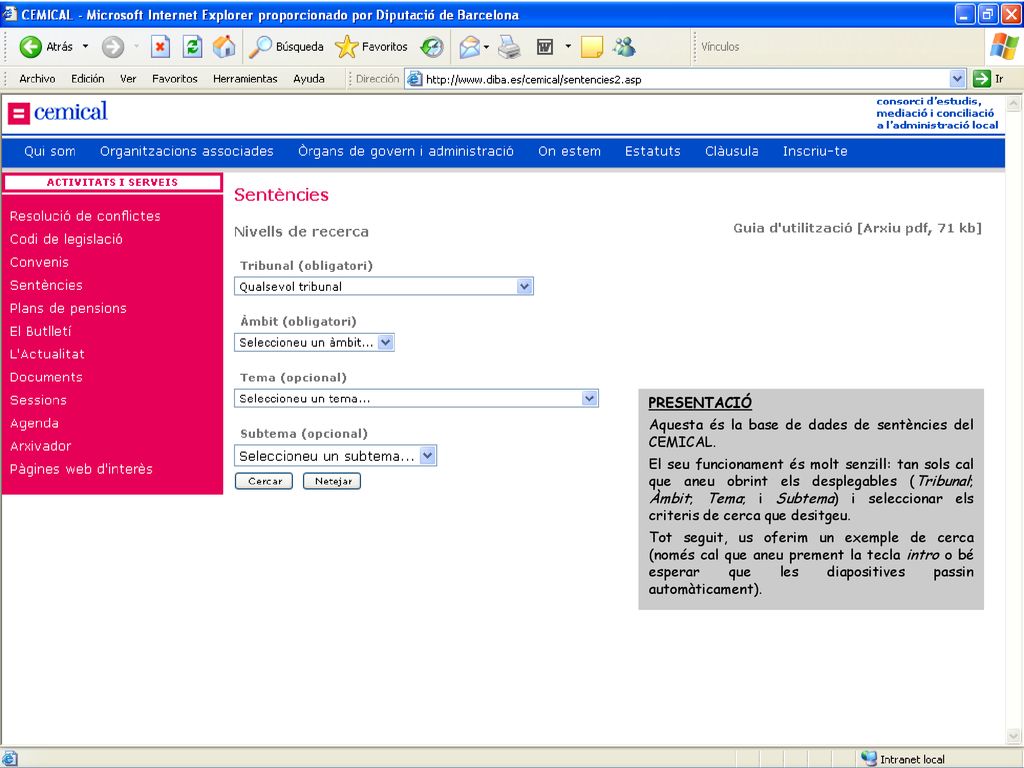Open the address bar history dropdown
1024x768 pixels.
pyautogui.click(x=957, y=79)
